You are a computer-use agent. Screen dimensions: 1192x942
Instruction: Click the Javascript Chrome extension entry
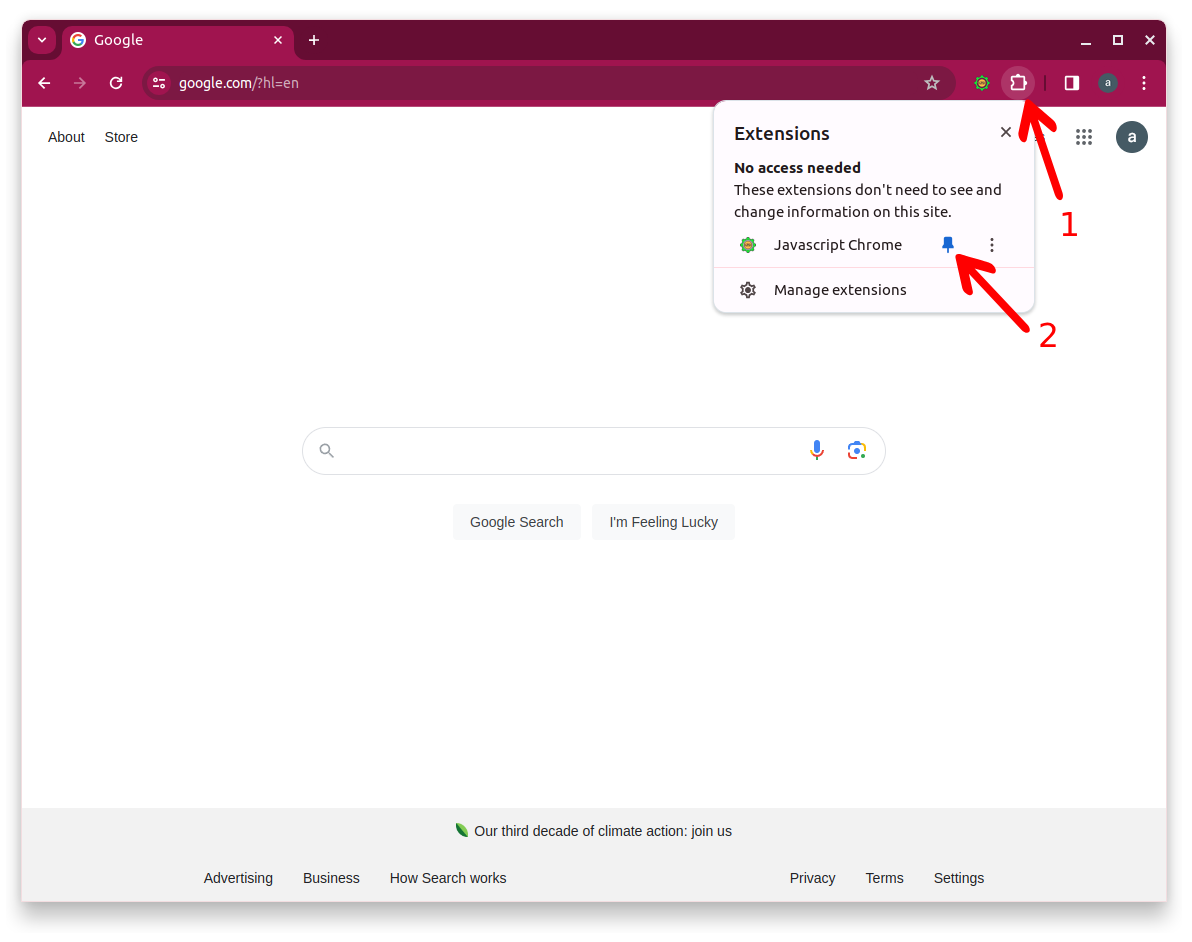pyautogui.click(x=837, y=245)
